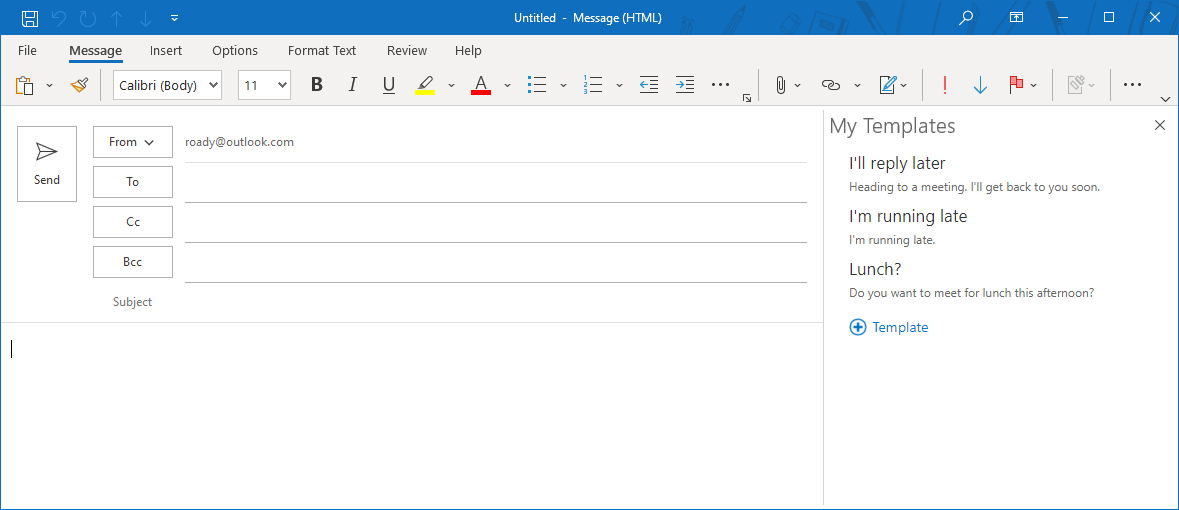Screen dimensions: 1179x510
Task: Click the Undo arrow in title bar
Action: point(59,18)
